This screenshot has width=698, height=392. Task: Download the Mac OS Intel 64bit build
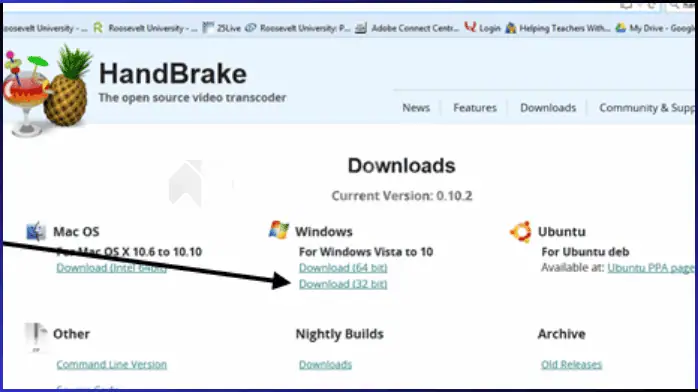tap(111, 268)
